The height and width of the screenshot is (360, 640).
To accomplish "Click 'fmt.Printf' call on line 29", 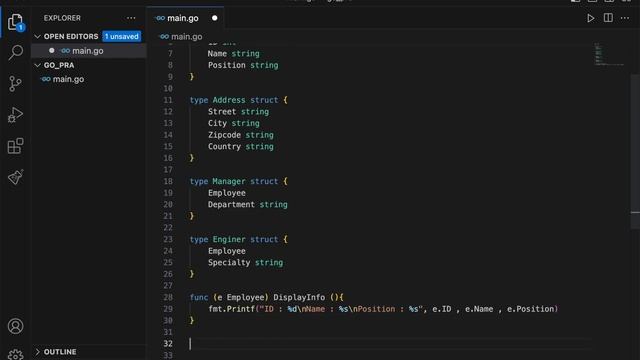I will [x=231, y=309].
